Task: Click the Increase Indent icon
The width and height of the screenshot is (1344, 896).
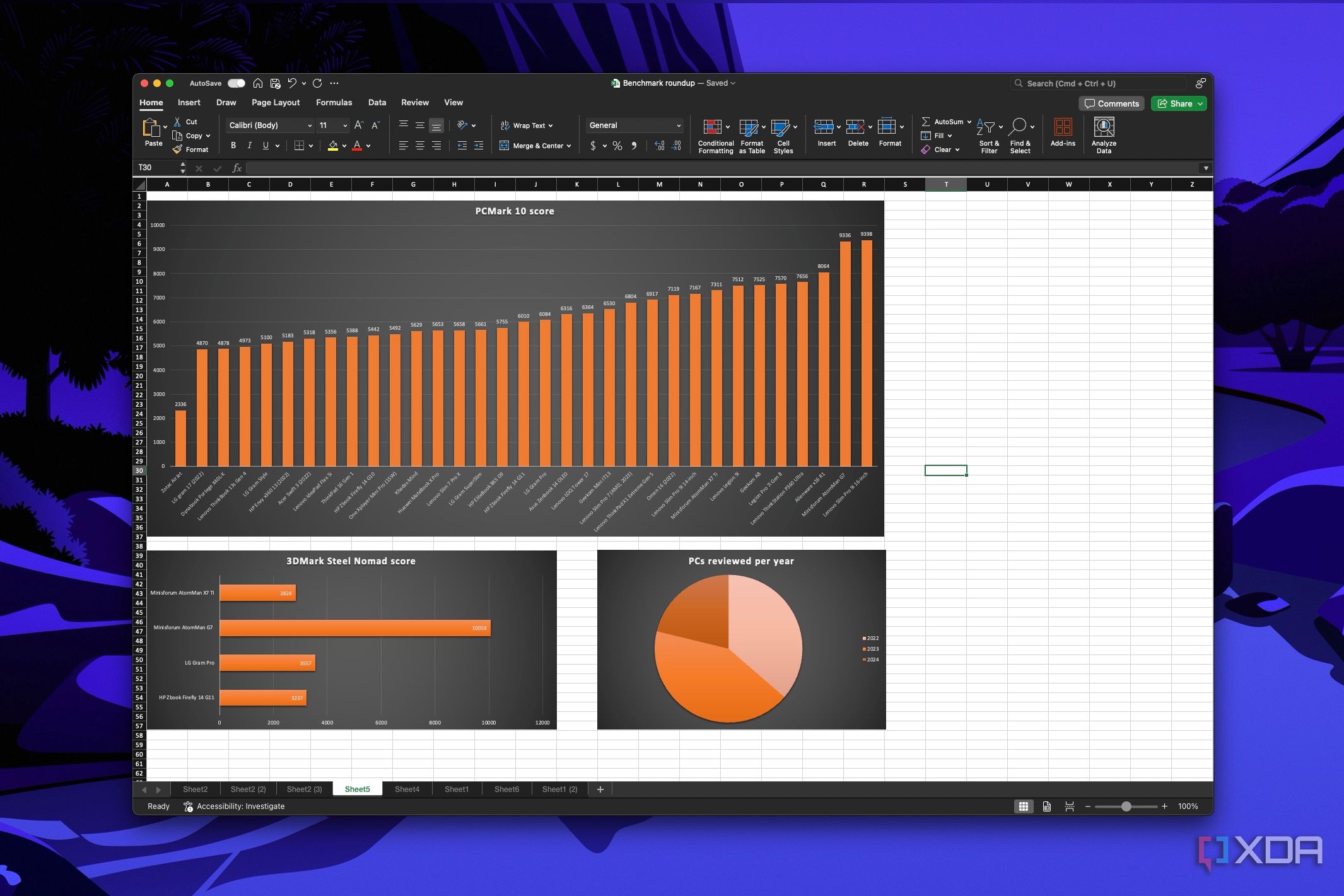Action: pos(479,146)
